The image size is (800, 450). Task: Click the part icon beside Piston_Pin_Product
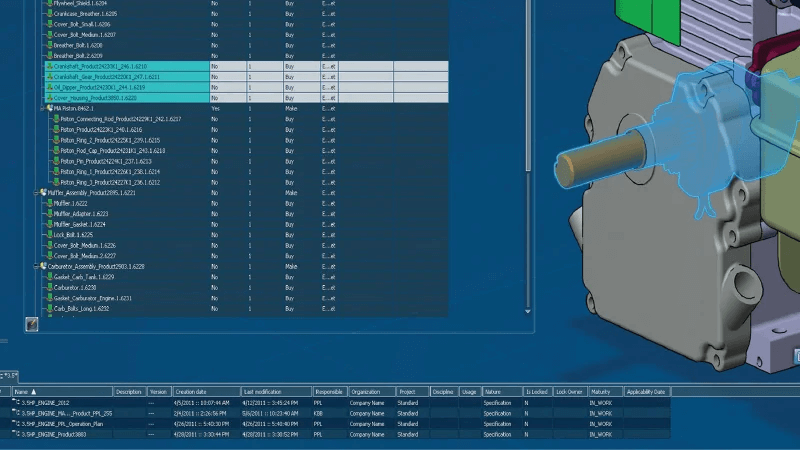tap(57, 161)
